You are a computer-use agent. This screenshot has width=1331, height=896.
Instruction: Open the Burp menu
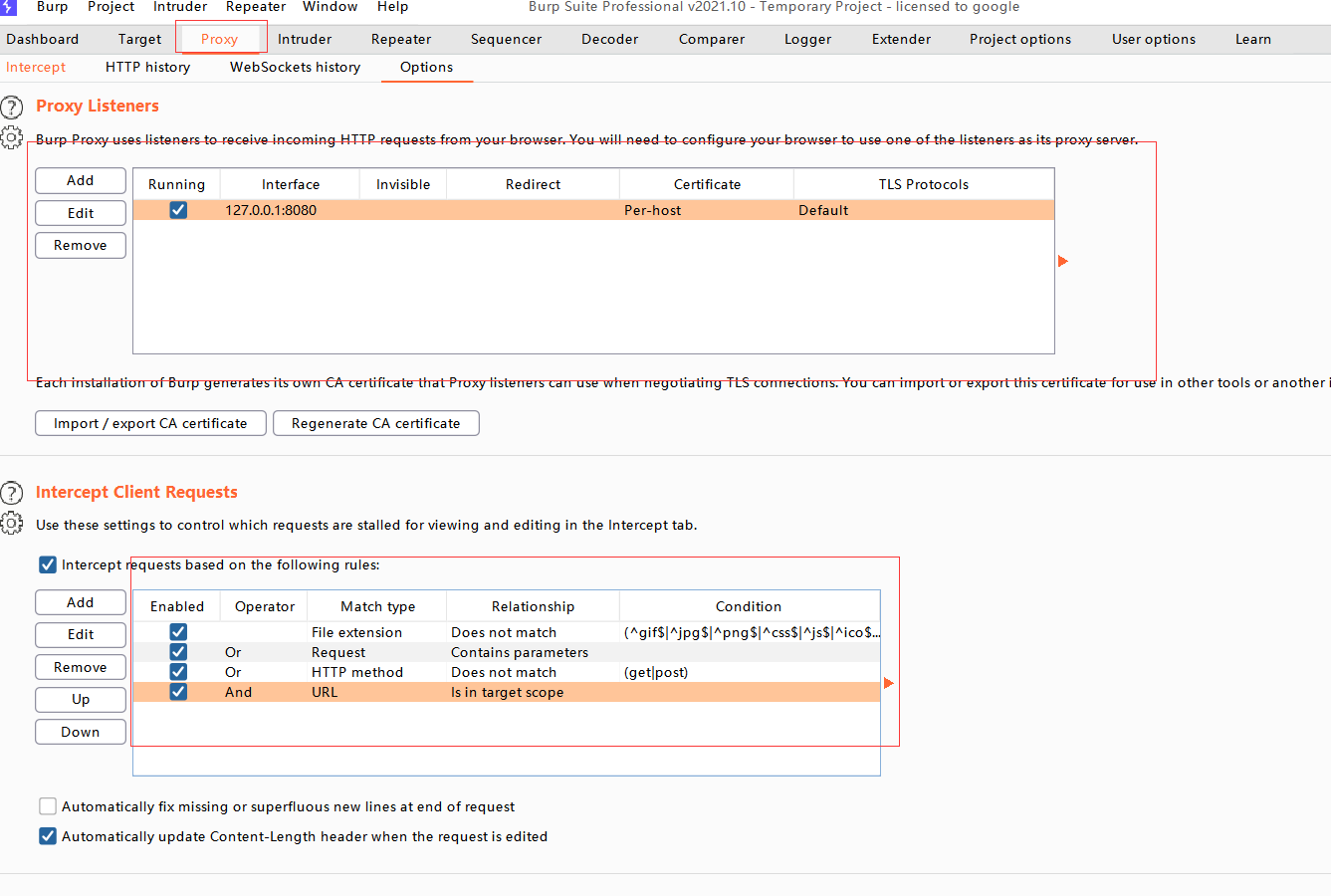53,7
